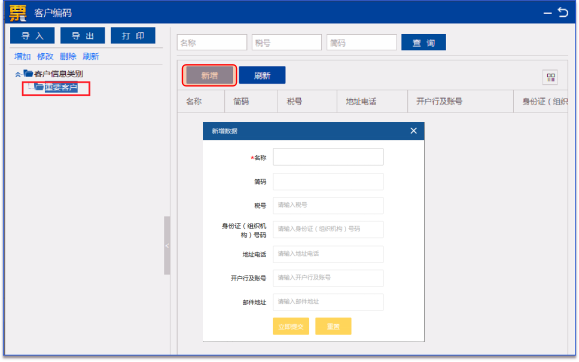Screen dimensions: 579x362
Task: Click the 身份证(组织机构)号码 input field
Action: point(328,229)
